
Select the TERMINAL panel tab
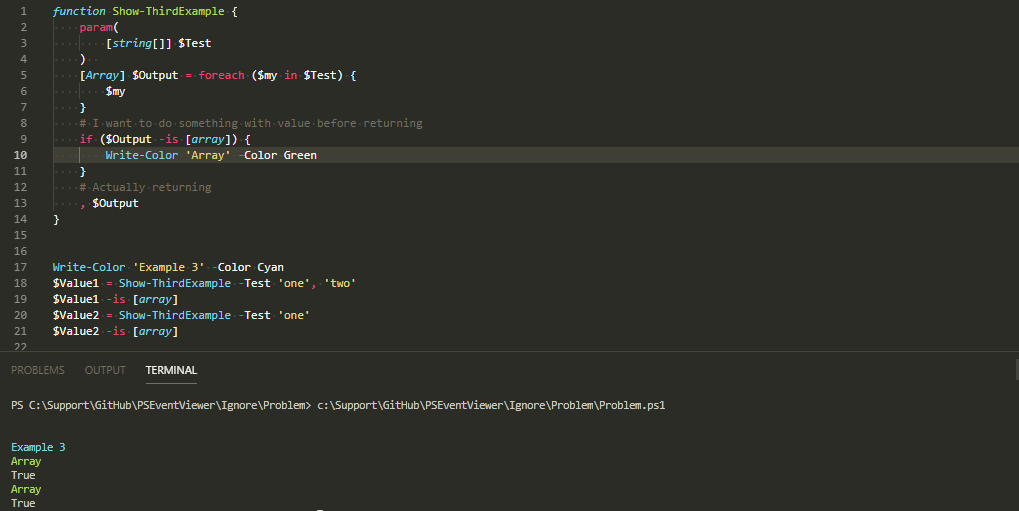171,370
